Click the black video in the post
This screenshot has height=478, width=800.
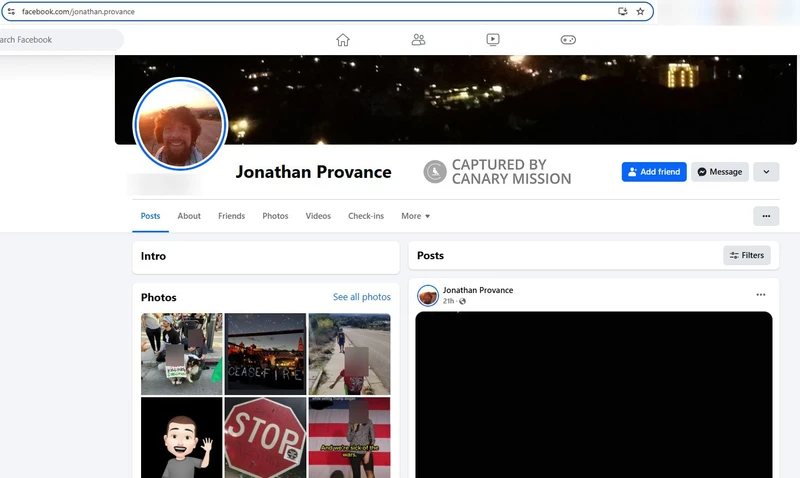(593, 395)
